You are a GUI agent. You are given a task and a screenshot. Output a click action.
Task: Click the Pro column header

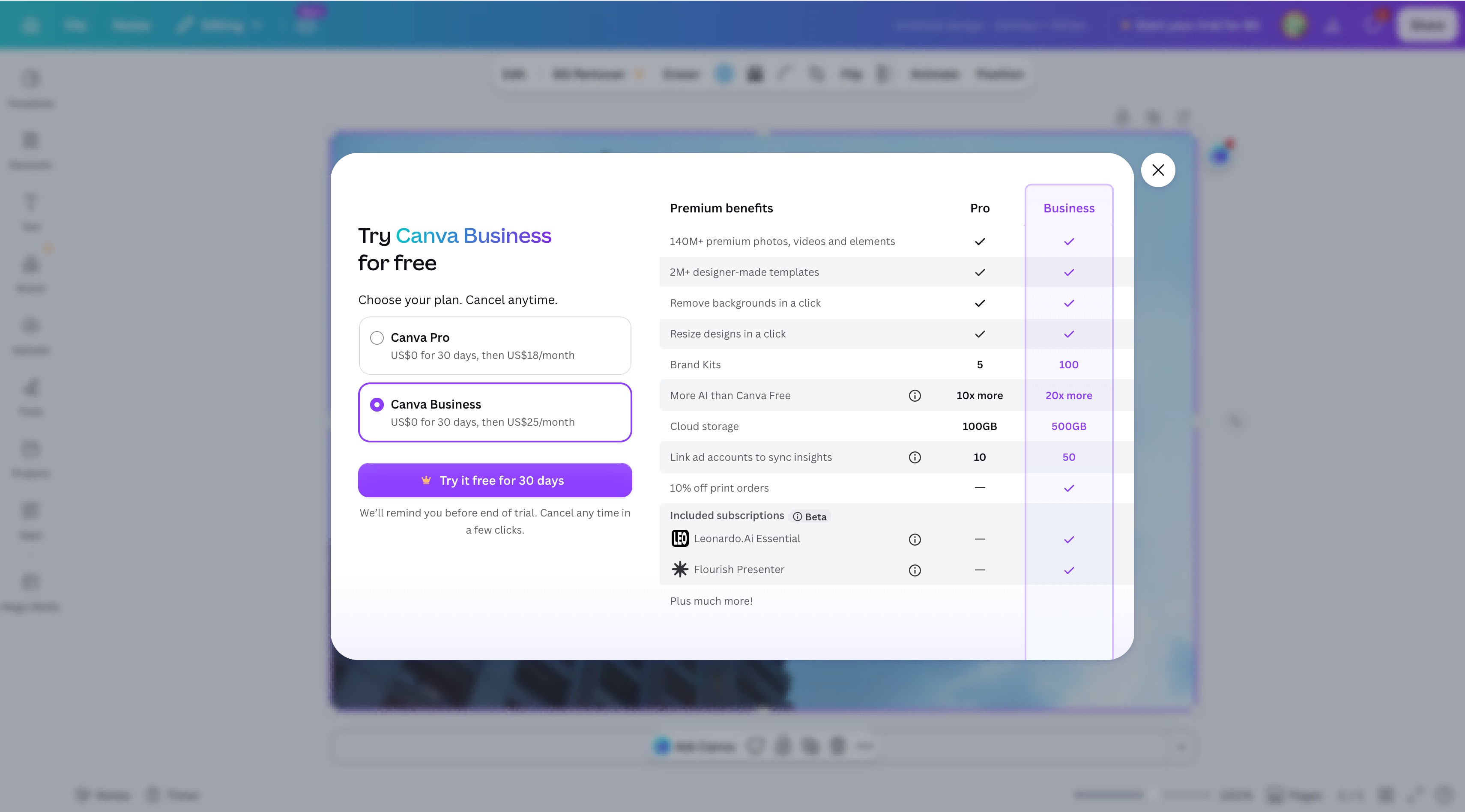(979, 208)
